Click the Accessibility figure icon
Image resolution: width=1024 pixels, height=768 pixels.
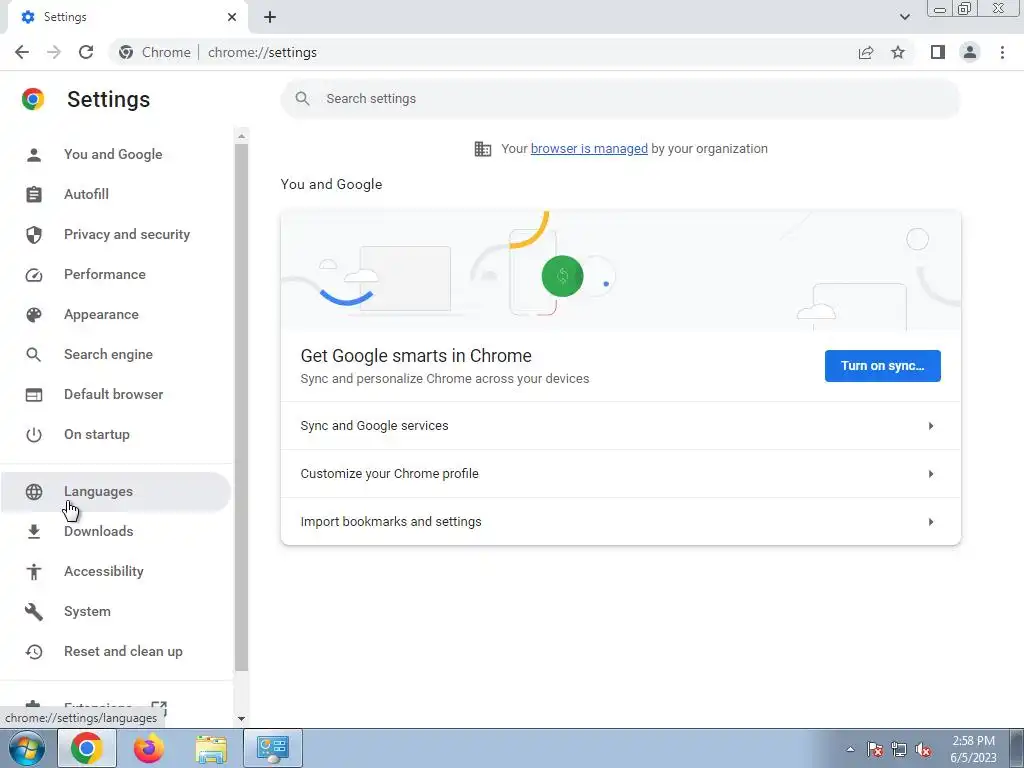coord(34,572)
